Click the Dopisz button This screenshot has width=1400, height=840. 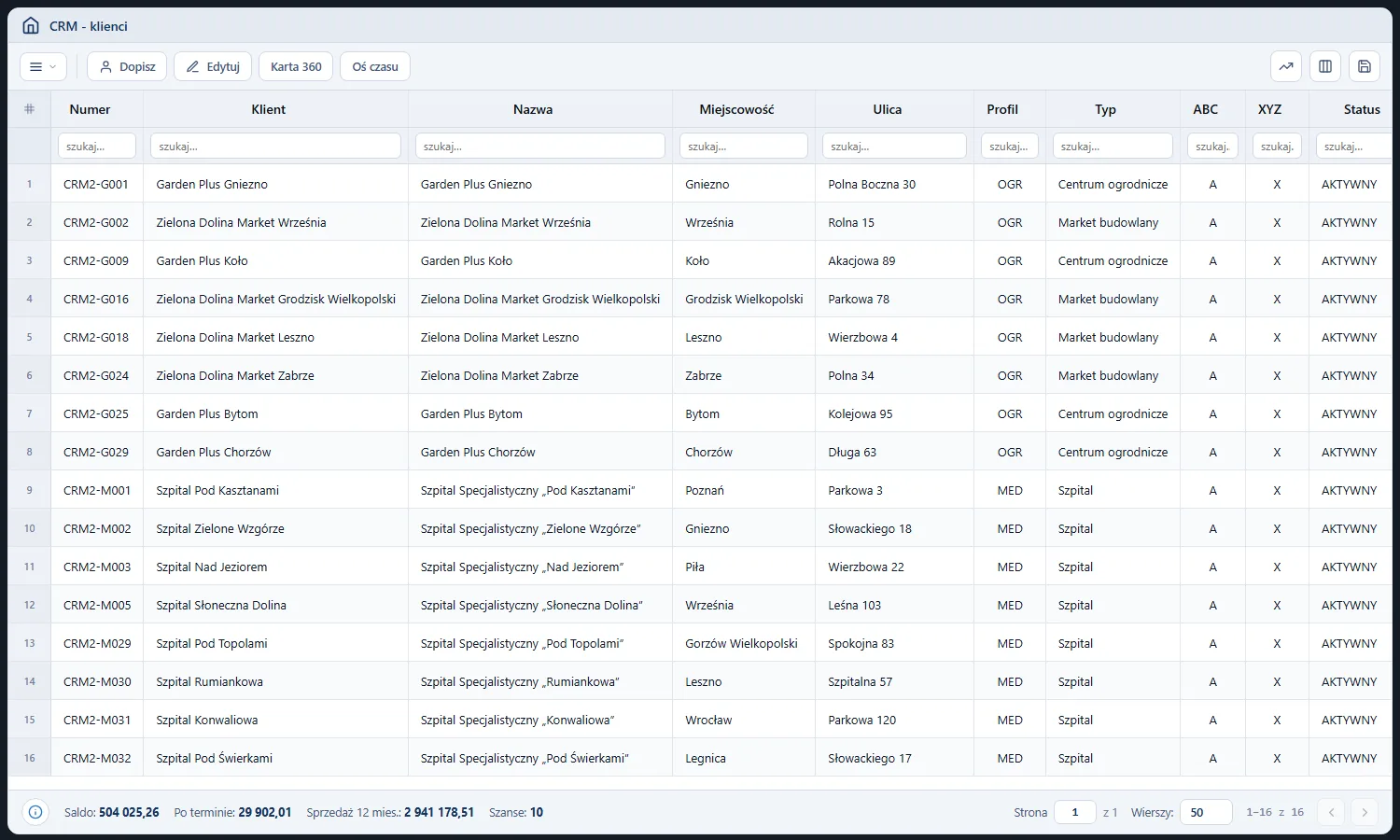(x=127, y=66)
